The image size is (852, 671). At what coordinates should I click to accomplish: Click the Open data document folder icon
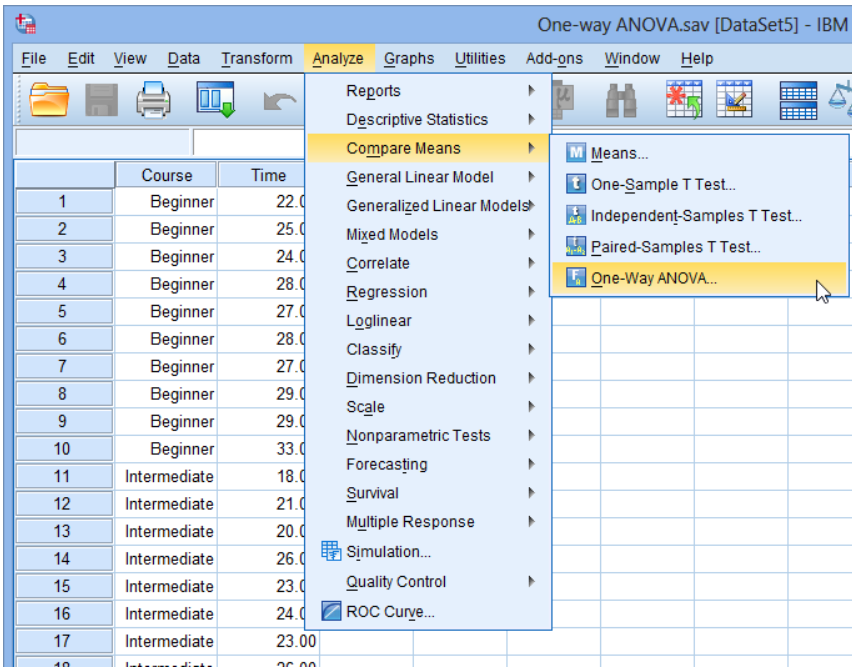(x=49, y=100)
